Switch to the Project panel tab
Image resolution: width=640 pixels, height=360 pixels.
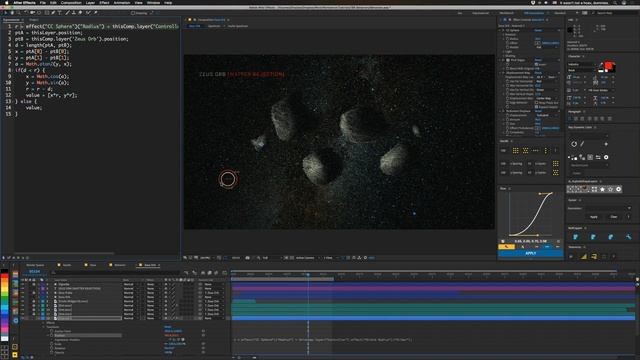pos(33,20)
